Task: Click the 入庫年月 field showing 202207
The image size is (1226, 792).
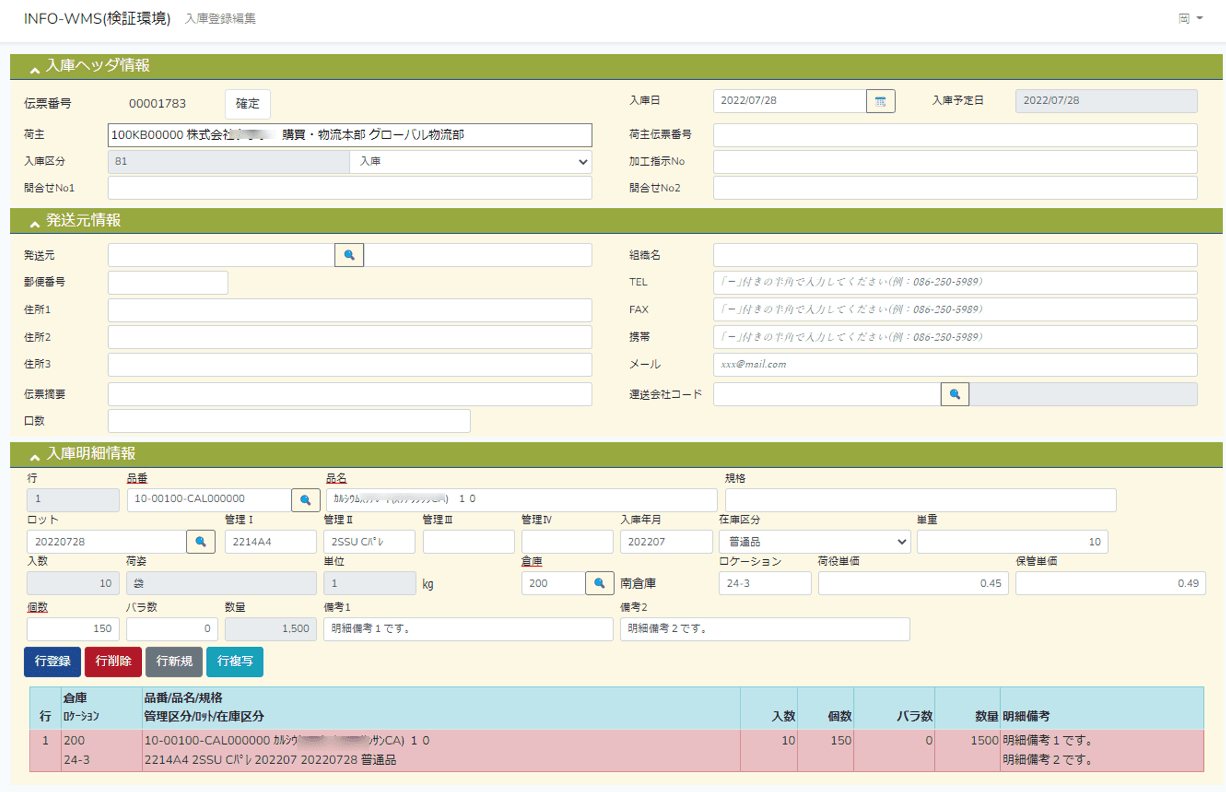Action: [666, 541]
